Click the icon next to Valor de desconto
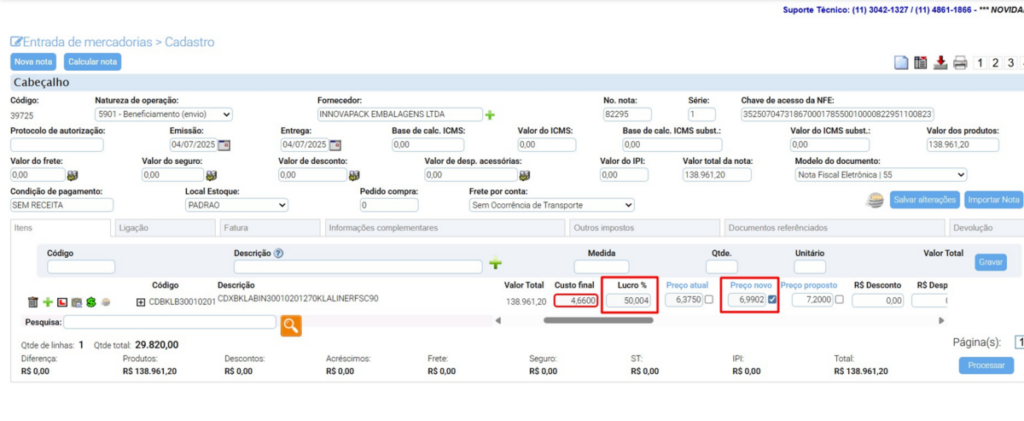The image size is (1024, 421). (x=355, y=175)
